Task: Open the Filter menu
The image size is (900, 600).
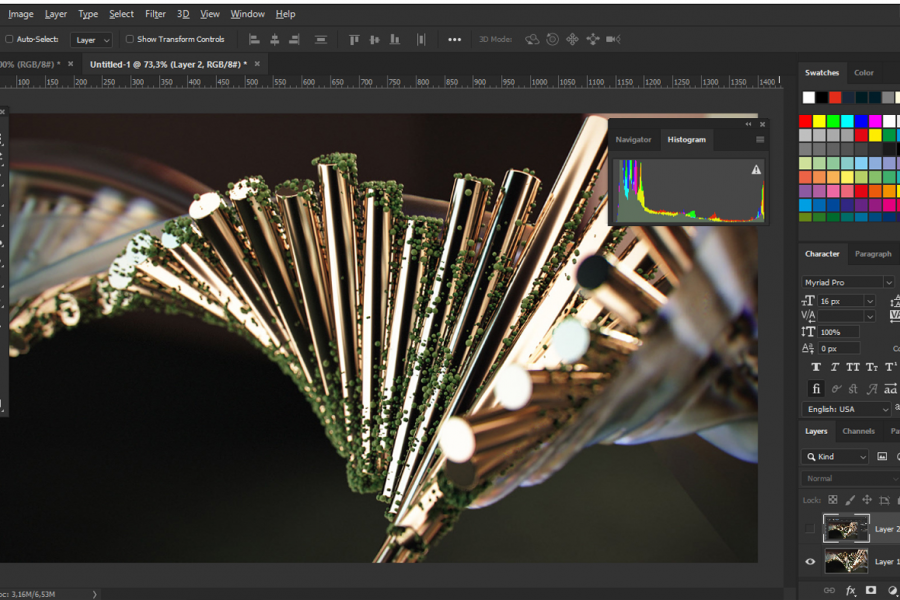Action: pyautogui.click(x=155, y=14)
